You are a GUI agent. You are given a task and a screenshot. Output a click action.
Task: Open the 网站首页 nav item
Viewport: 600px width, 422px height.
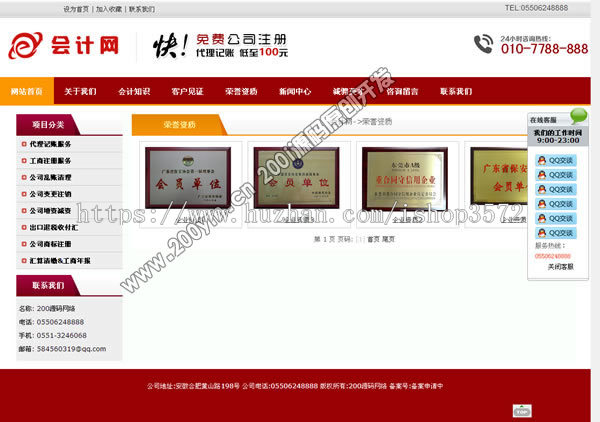[x=27, y=91]
